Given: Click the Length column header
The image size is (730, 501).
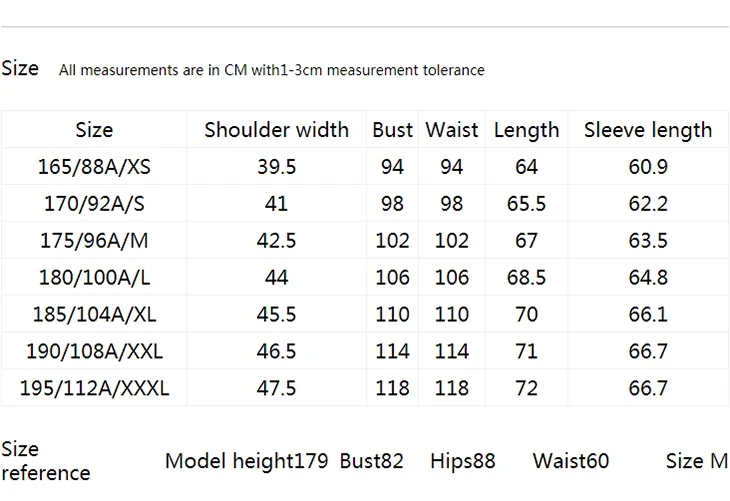Looking at the screenshot, I should point(526,130).
